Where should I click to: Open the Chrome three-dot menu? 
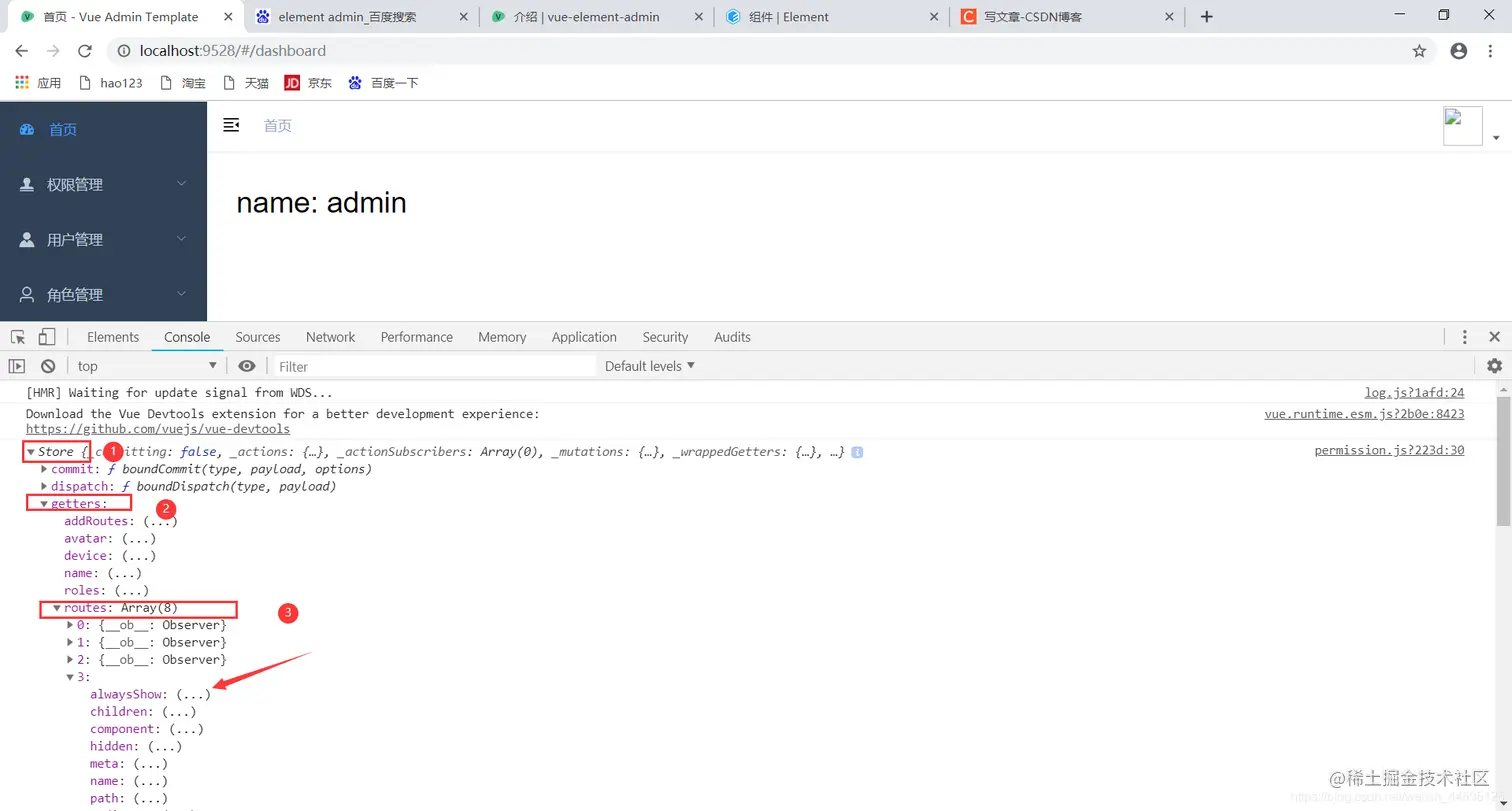point(1492,51)
